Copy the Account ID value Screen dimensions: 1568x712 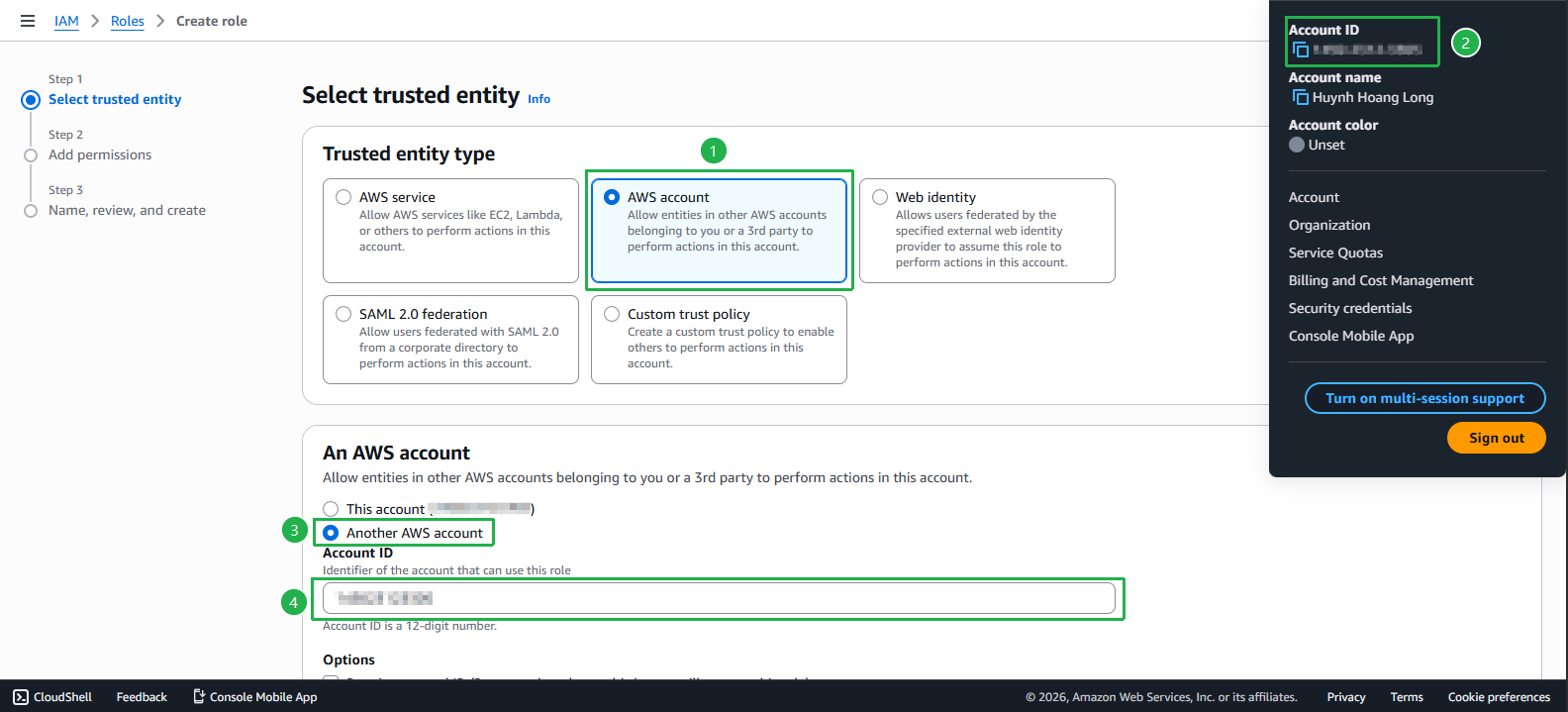click(1301, 50)
